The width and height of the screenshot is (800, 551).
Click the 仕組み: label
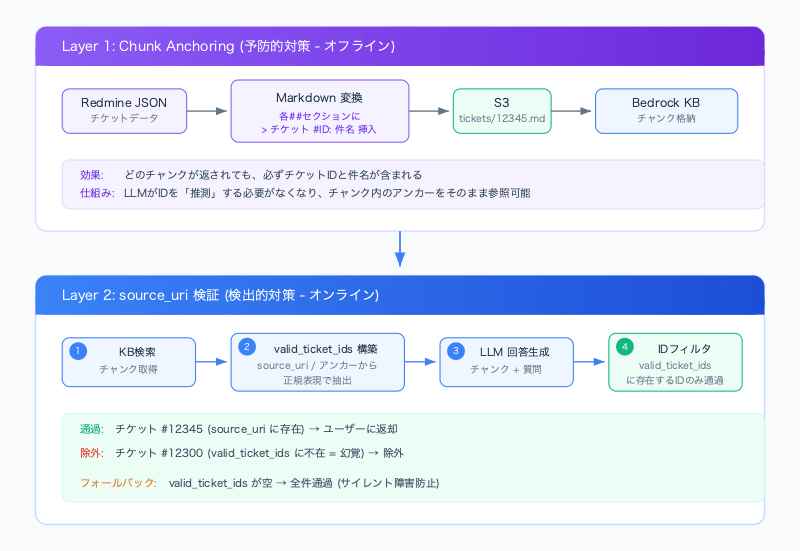[x=97, y=193]
